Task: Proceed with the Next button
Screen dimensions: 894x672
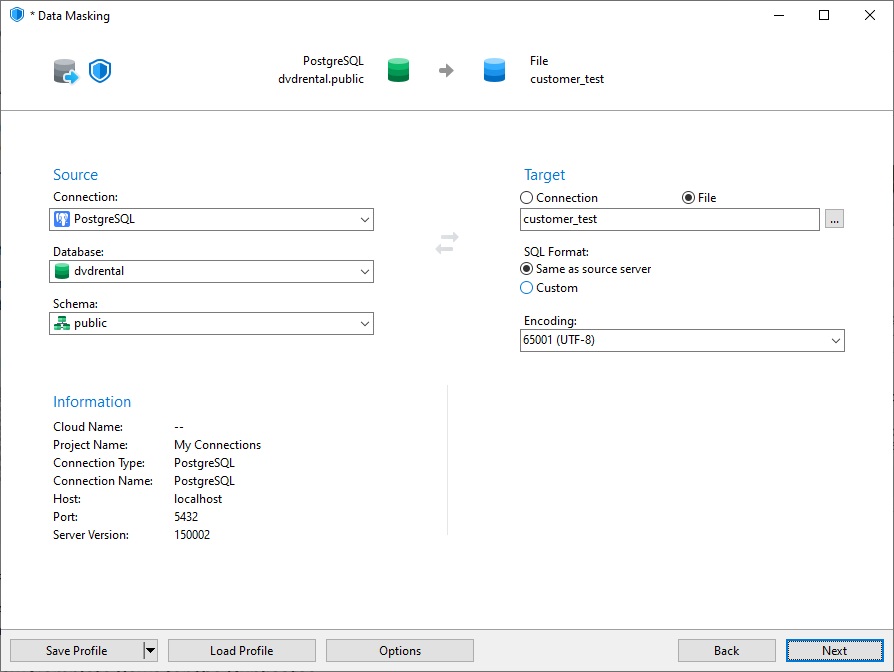Action: (x=835, y=650)
